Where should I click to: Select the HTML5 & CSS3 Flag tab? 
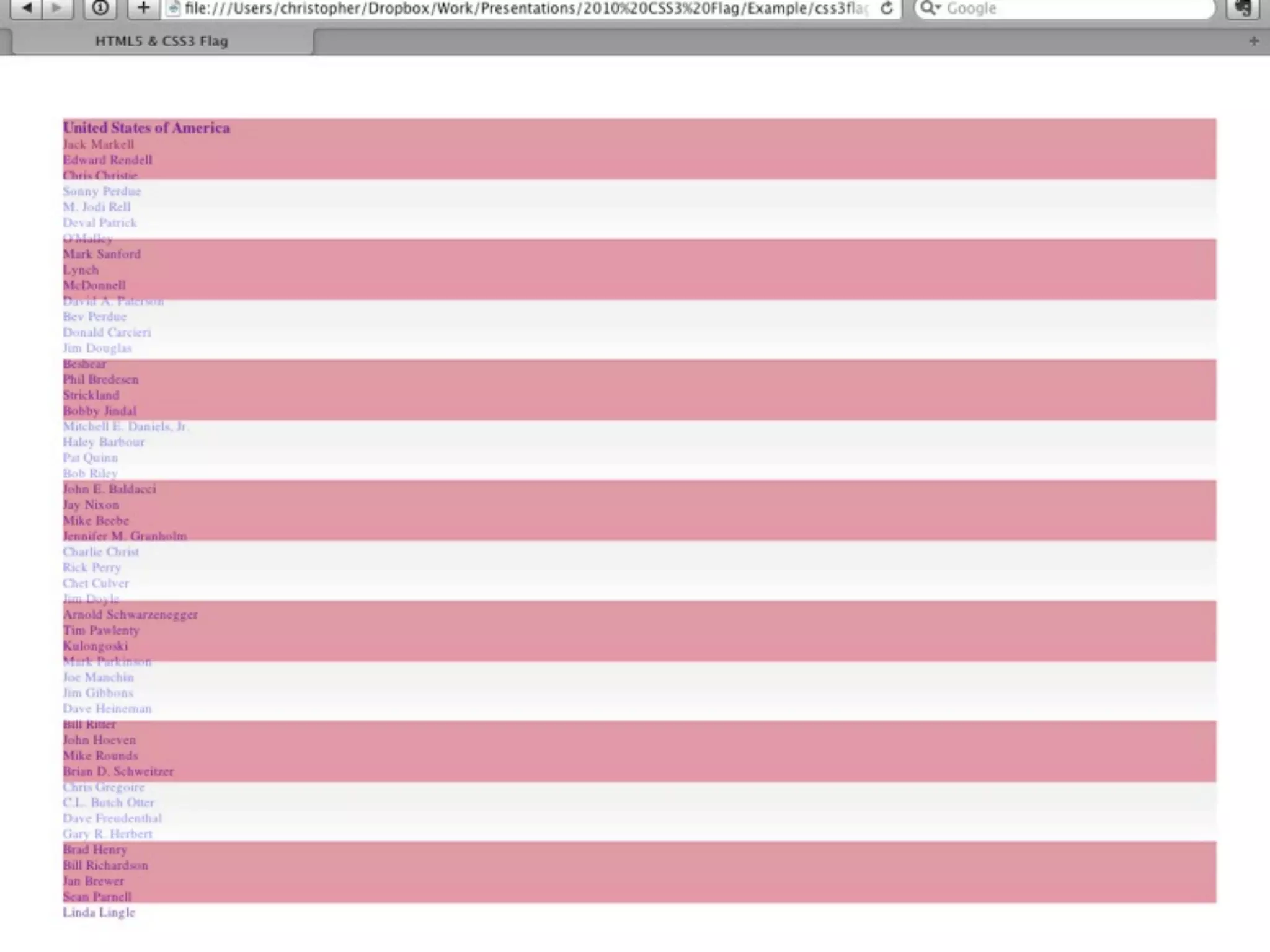[x=162, y=41]
